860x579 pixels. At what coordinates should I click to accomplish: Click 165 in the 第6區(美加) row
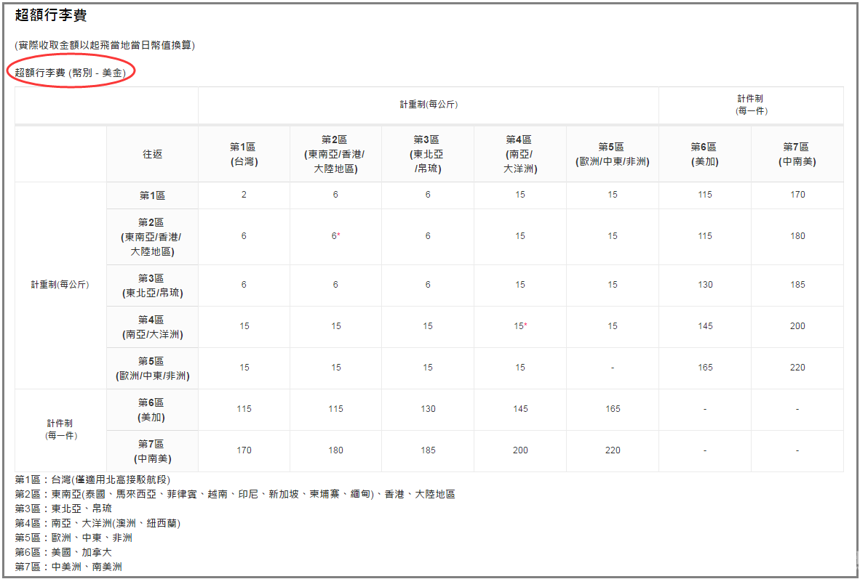(x=613, y=408)
